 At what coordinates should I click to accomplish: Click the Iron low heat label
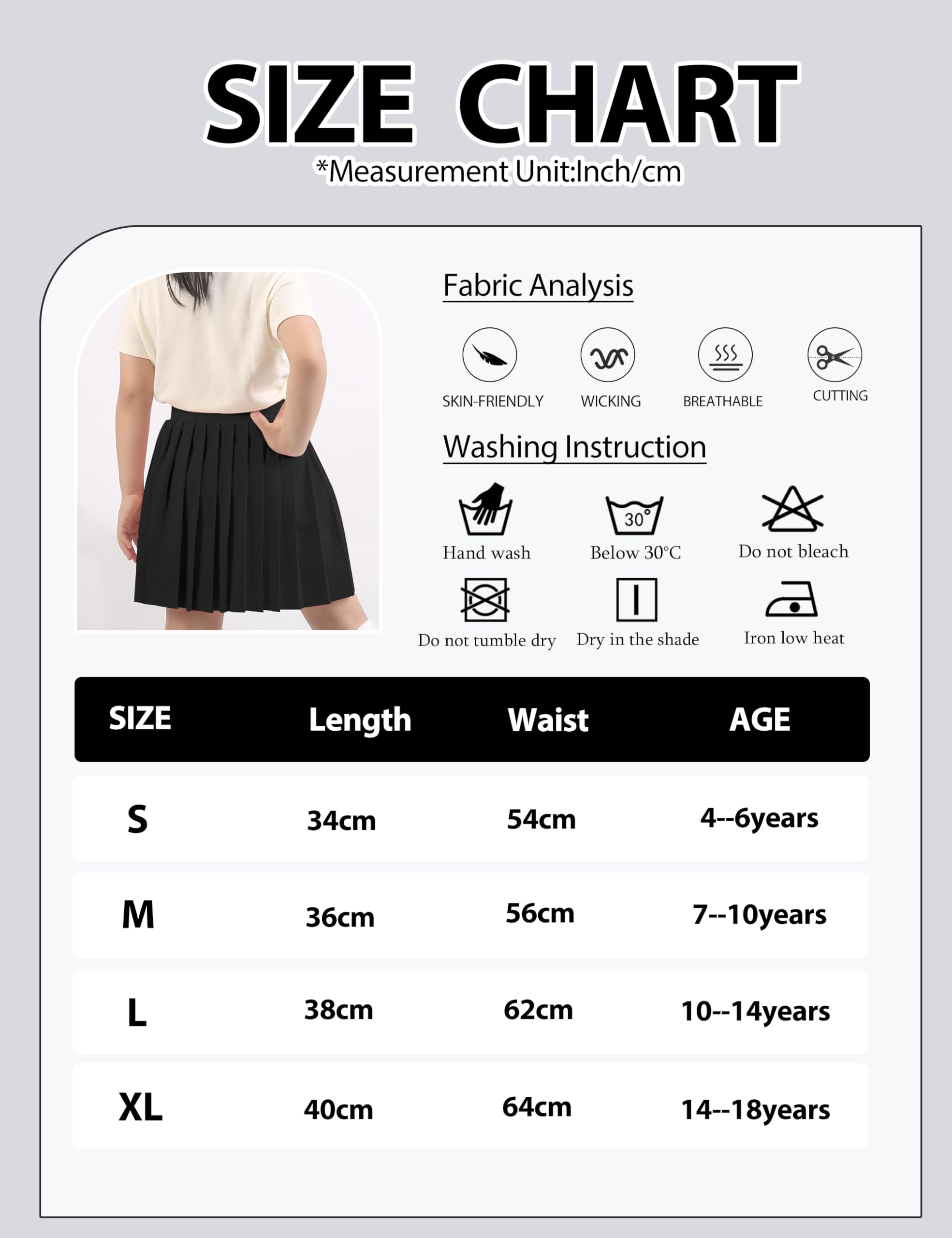(794, 638)
